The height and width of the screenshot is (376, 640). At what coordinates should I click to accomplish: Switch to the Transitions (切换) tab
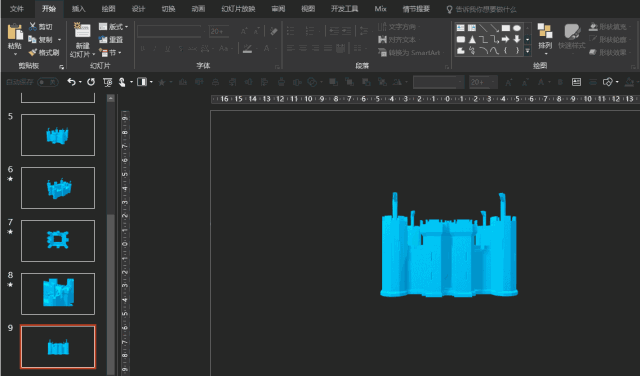click(168, 9)
